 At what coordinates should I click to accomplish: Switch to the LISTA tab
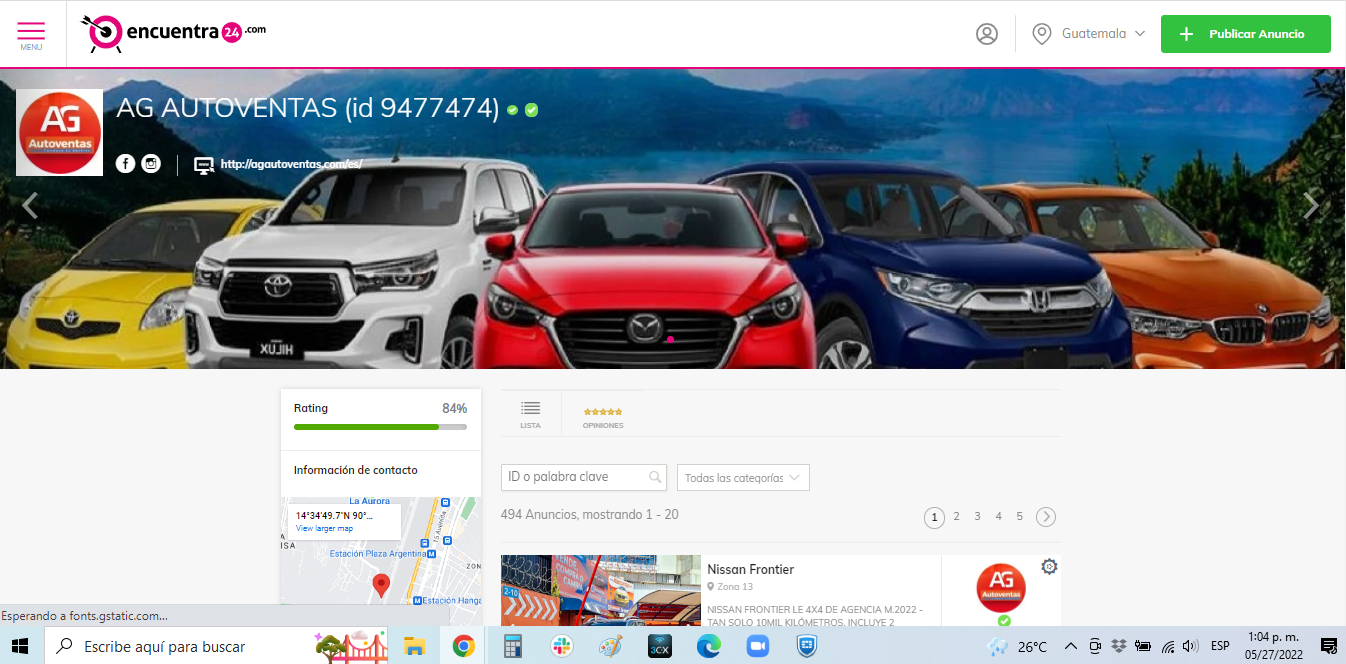point(530,415)
